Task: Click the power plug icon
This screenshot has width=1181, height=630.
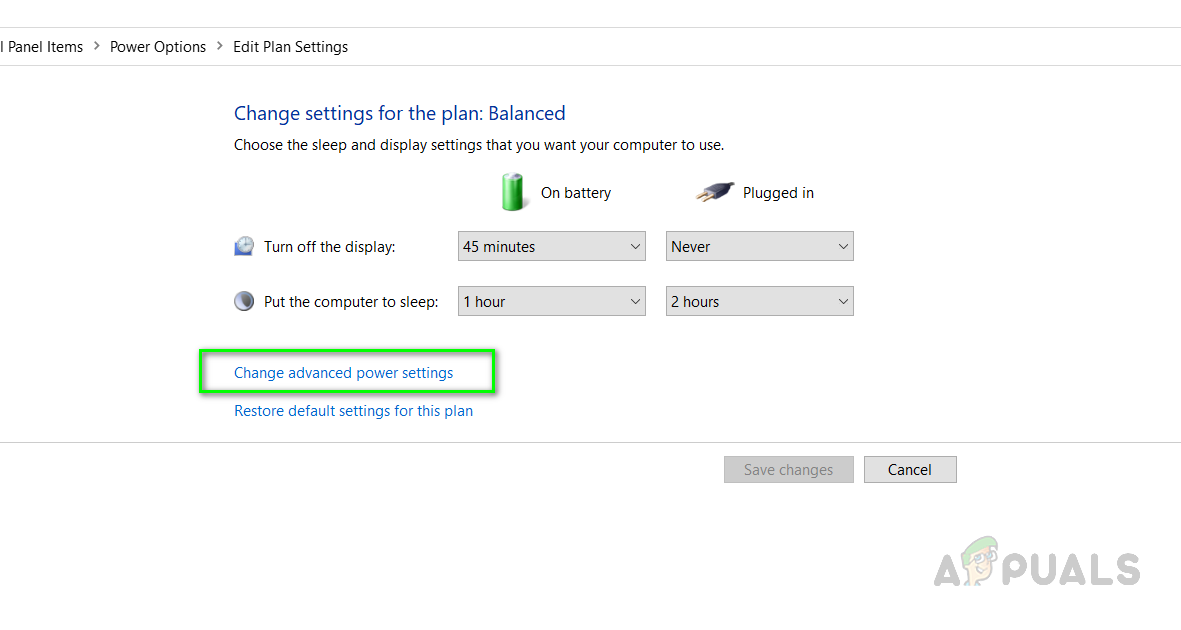Action: pos(714,192)
